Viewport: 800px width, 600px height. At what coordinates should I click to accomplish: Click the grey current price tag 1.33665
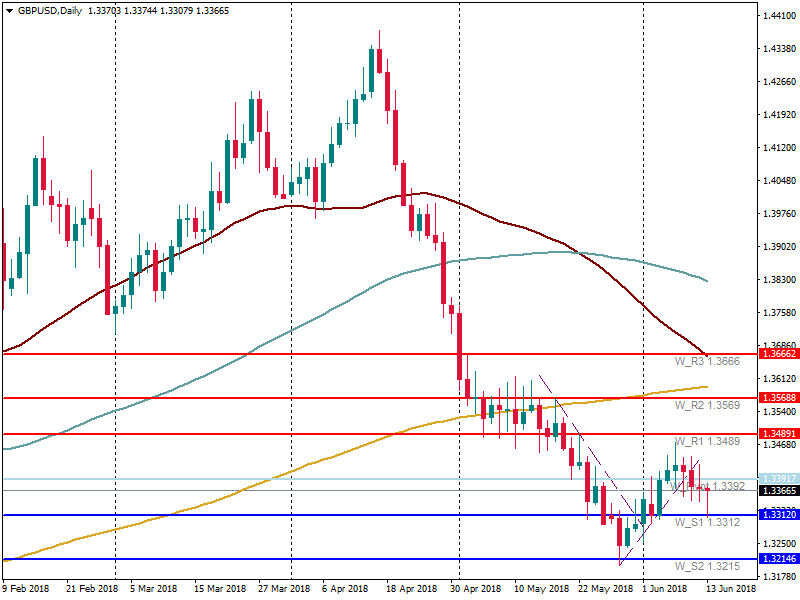tap(778, 491)
